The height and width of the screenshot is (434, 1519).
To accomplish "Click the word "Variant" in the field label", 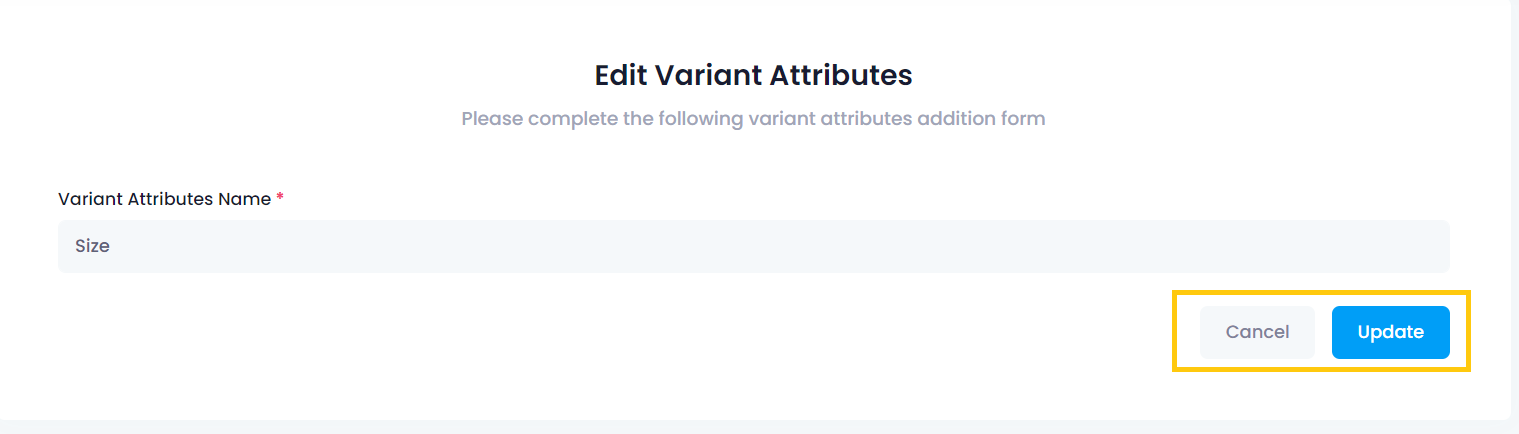I will pyautogui.click(x=90, y=199).
